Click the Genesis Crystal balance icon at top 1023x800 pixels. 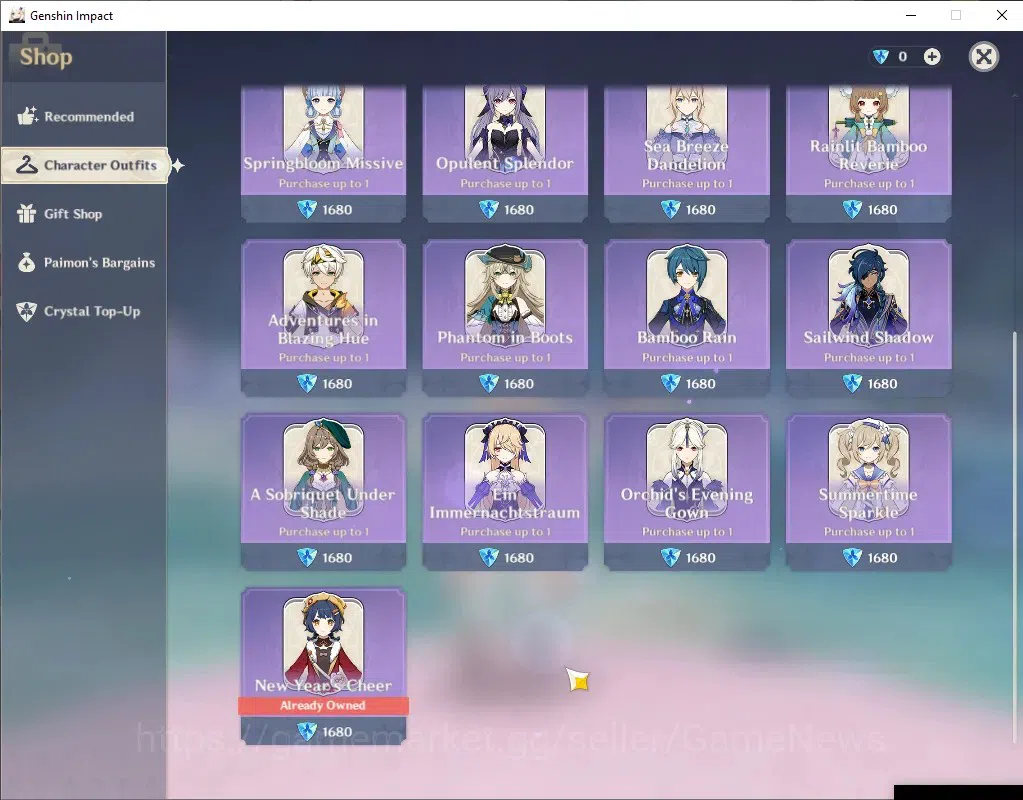click(881, 57)
